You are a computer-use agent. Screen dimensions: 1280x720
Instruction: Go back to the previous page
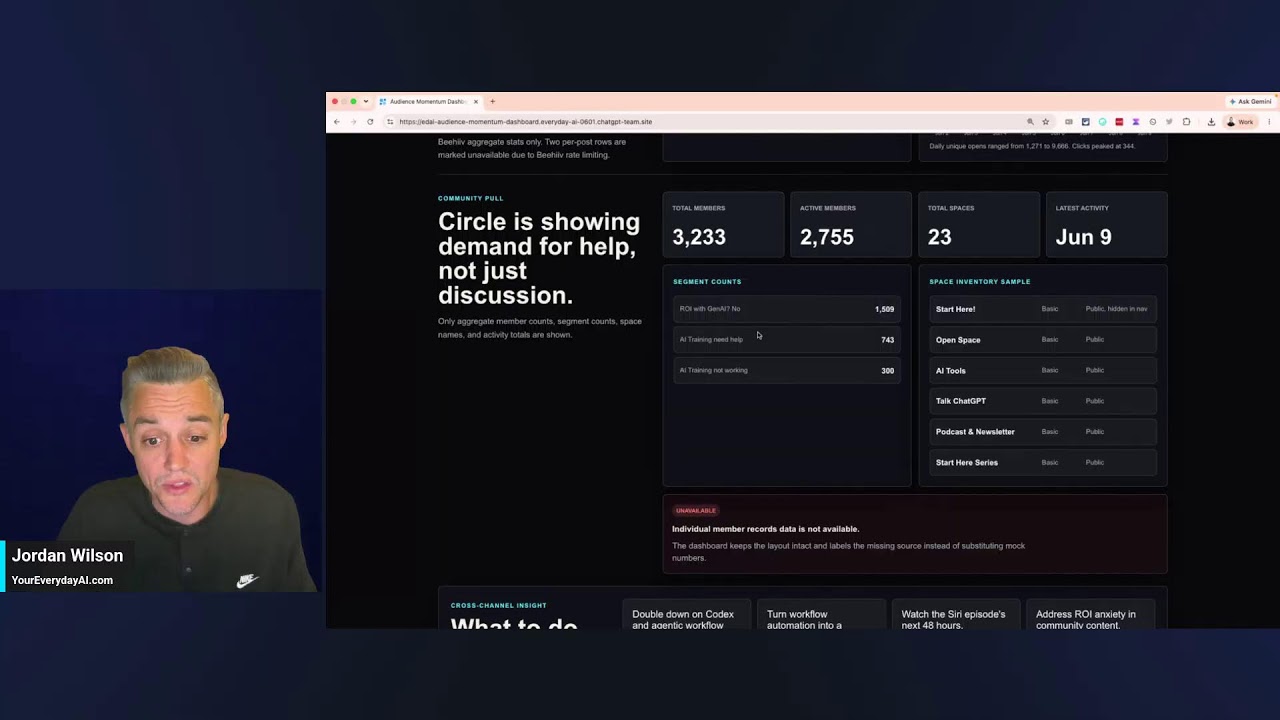[337, 122]
